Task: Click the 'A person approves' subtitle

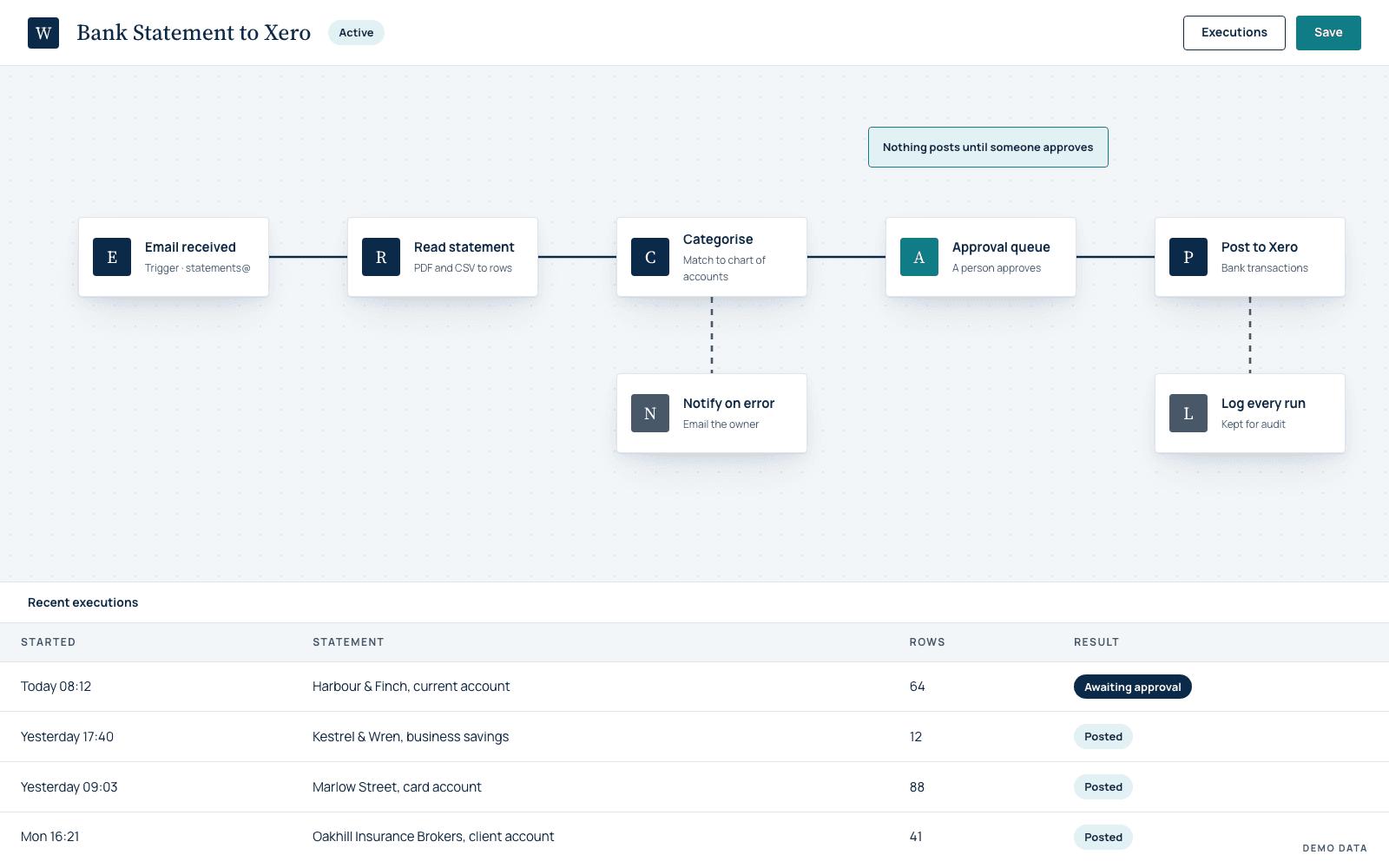Action: [x=997, y=268]
